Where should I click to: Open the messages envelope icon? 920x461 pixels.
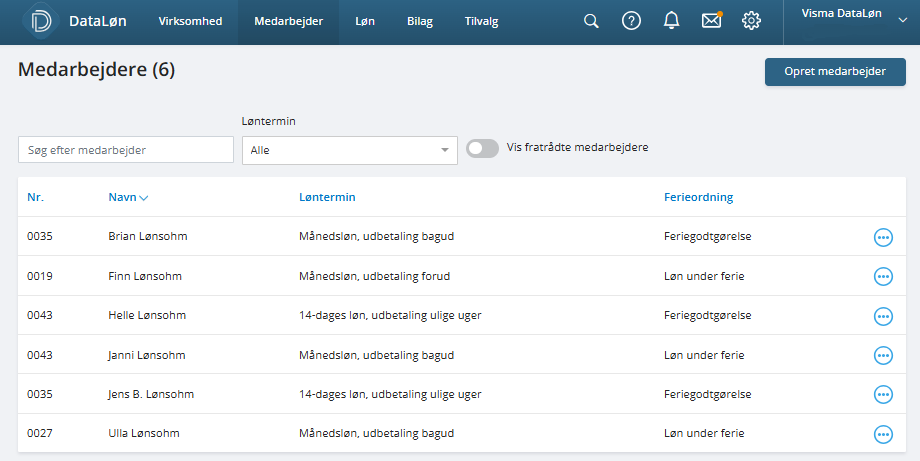point(712,21)
